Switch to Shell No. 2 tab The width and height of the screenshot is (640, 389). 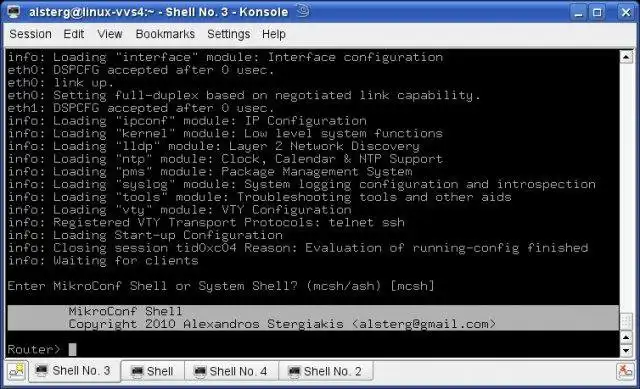click(x=326, y=371)
